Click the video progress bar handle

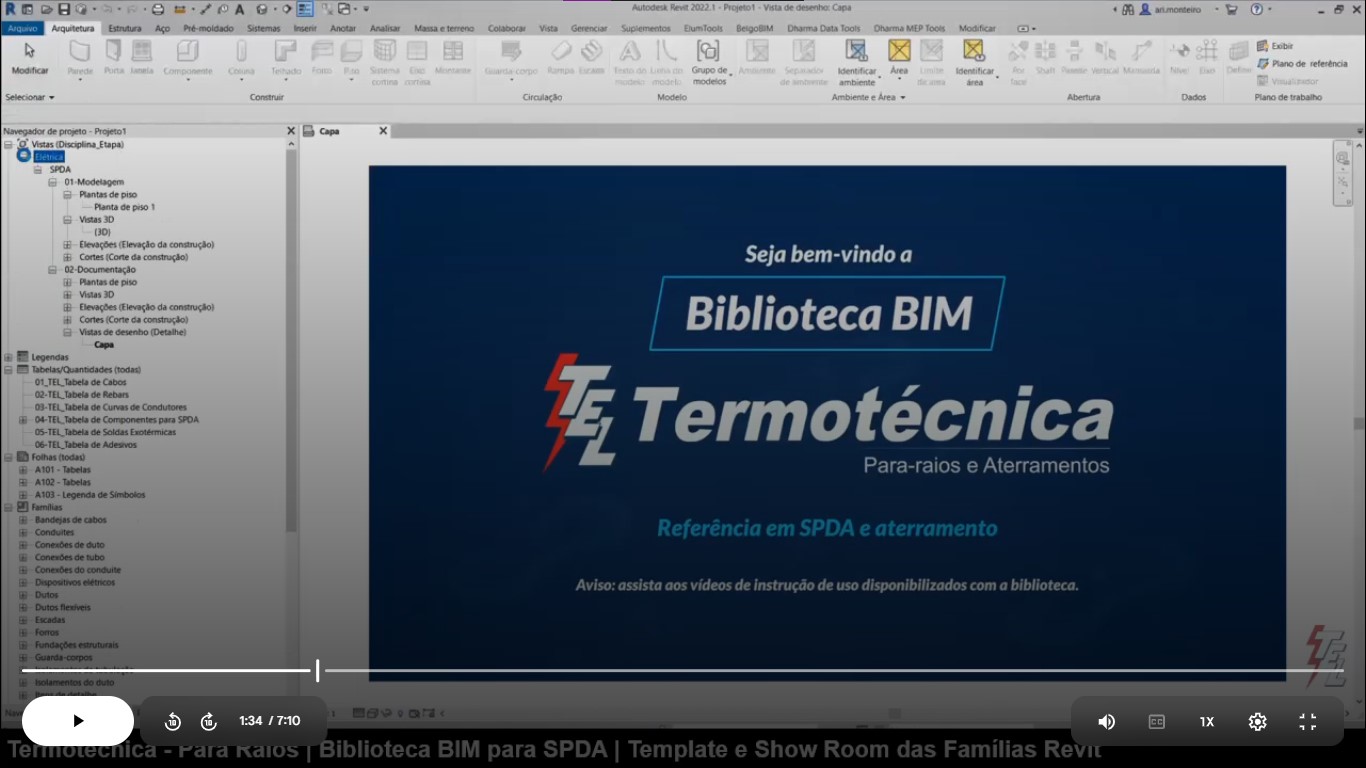coord(317,671)
